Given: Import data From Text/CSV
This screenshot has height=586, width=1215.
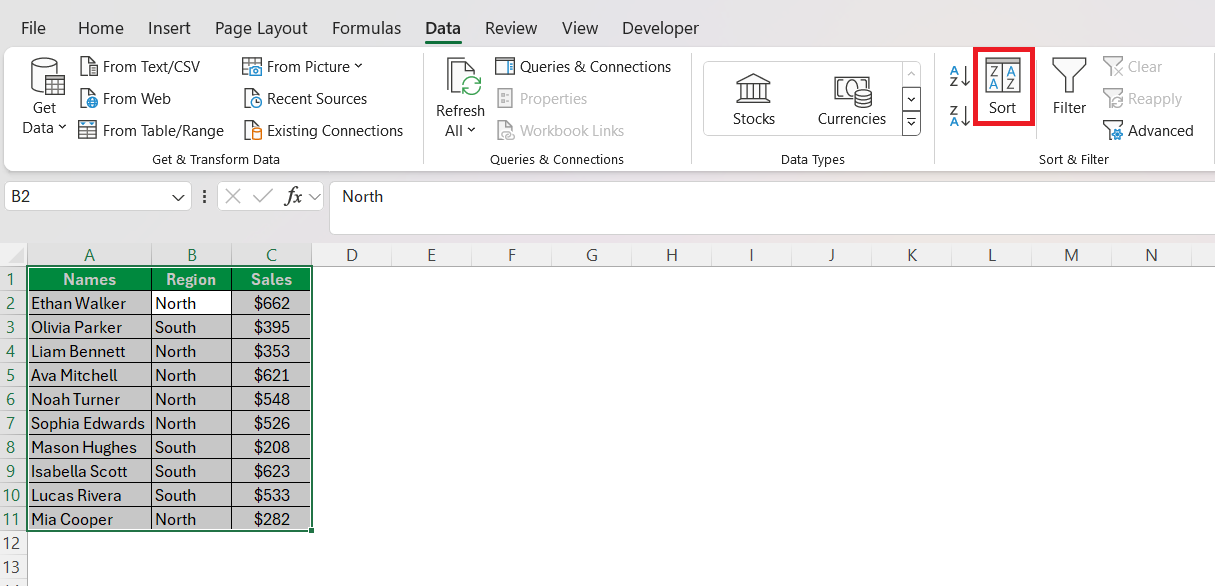Looking at the screenshot, I should (139, 67).
